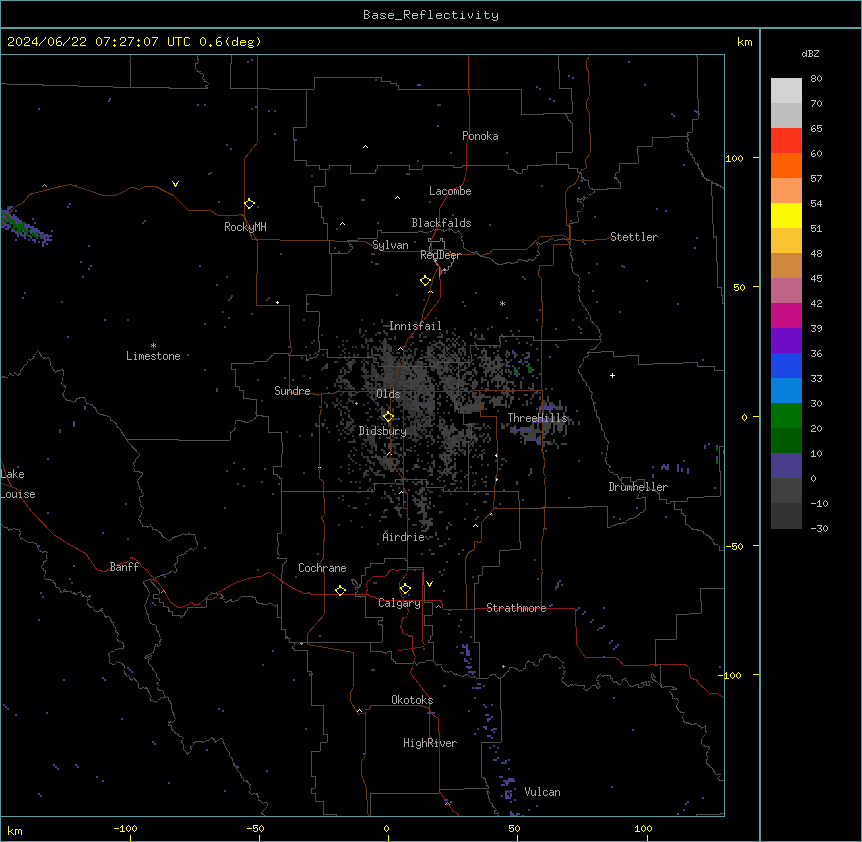Select the asterisk marker above Limestone
Image resolution: width=862 pixels, height=842 pixels.
[153, 346]
